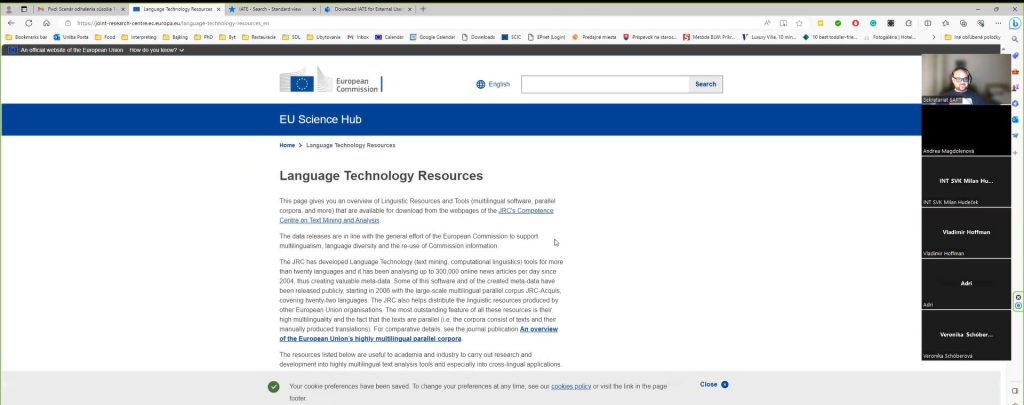Switch to Download IATE for External Users tab

pos(369,9)
